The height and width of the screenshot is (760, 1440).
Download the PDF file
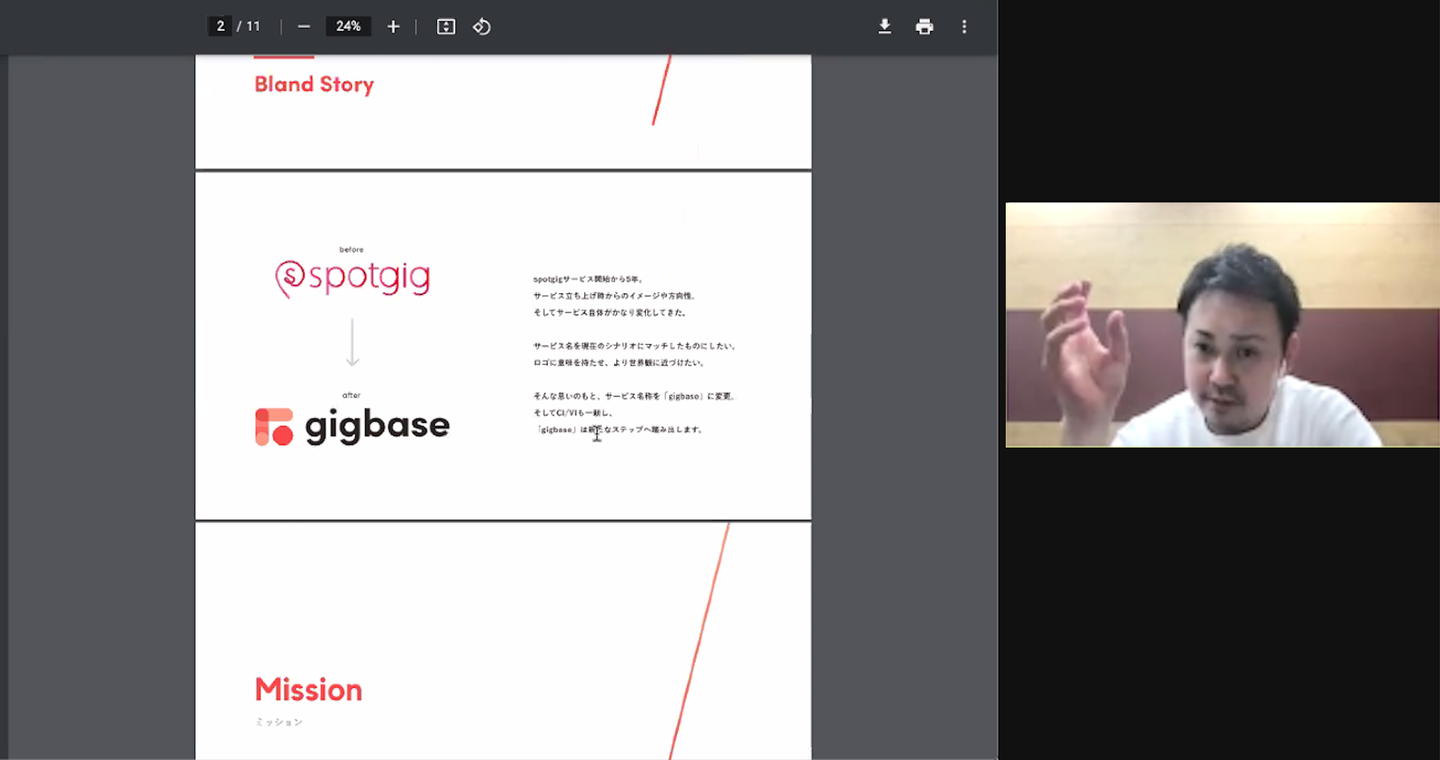pos(885,27)
